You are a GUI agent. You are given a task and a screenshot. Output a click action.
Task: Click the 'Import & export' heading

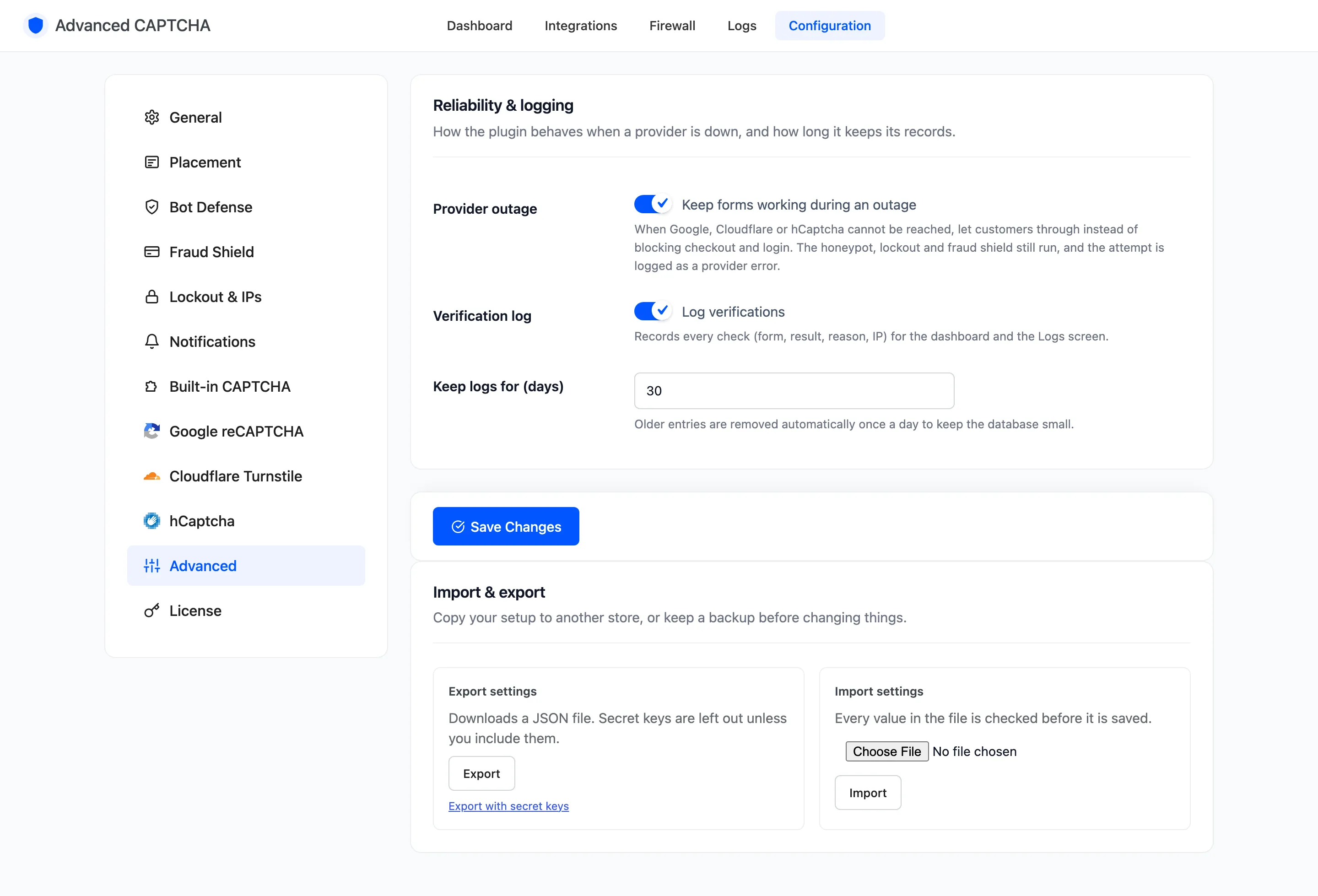point(489,592)
